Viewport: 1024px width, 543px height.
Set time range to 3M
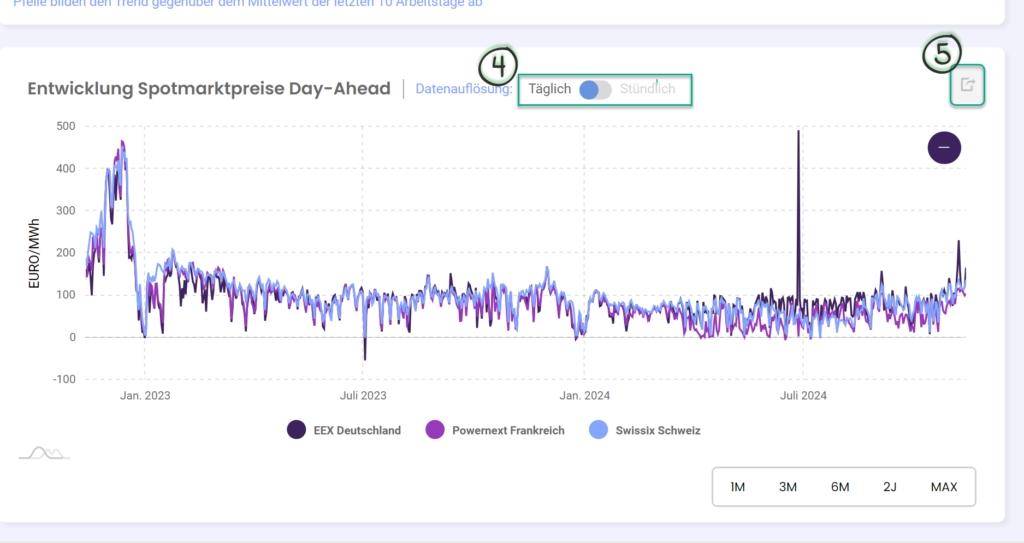pyautogui.click(x=788, y=487)
